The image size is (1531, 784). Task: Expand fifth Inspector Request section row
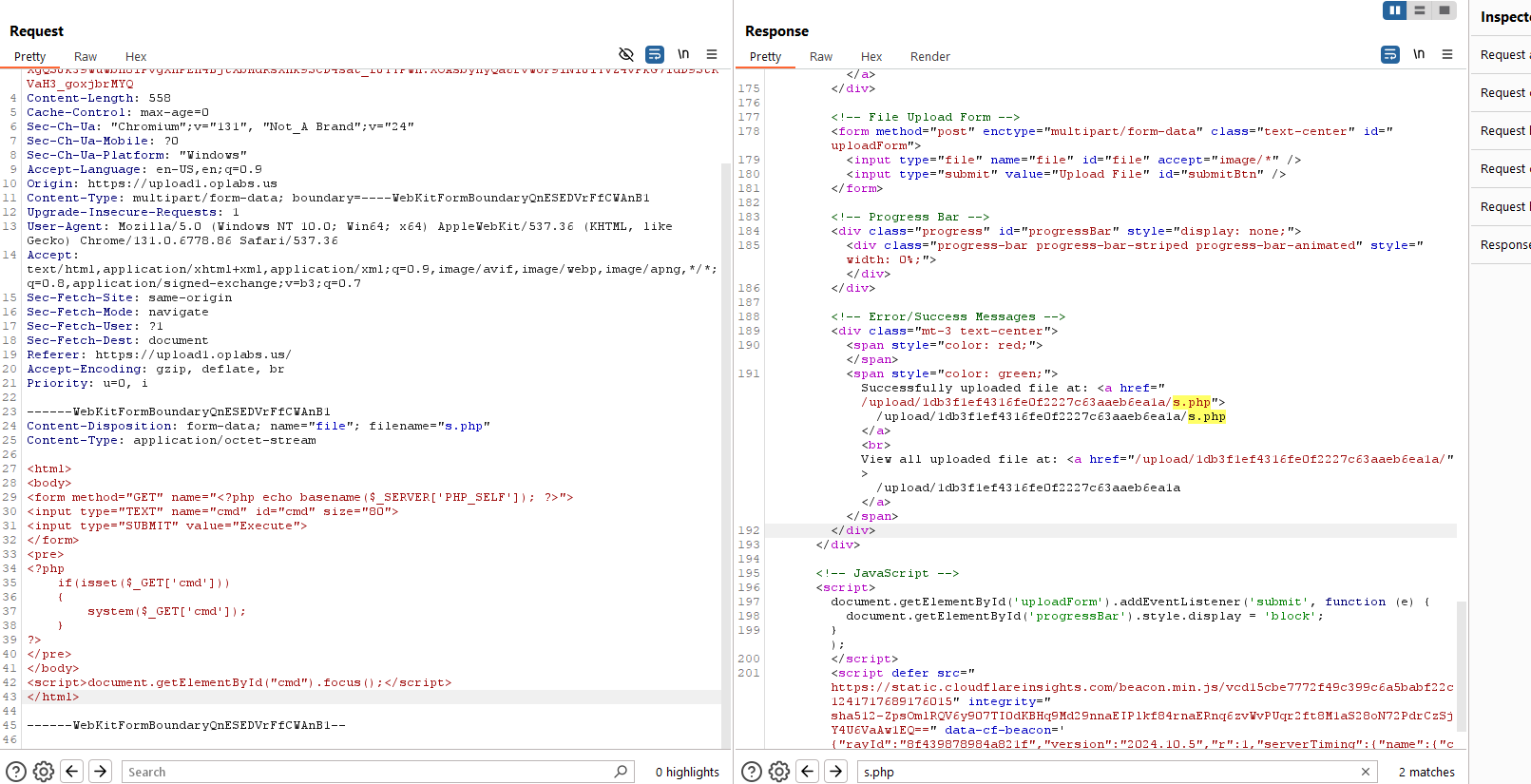click(1502, 207)
